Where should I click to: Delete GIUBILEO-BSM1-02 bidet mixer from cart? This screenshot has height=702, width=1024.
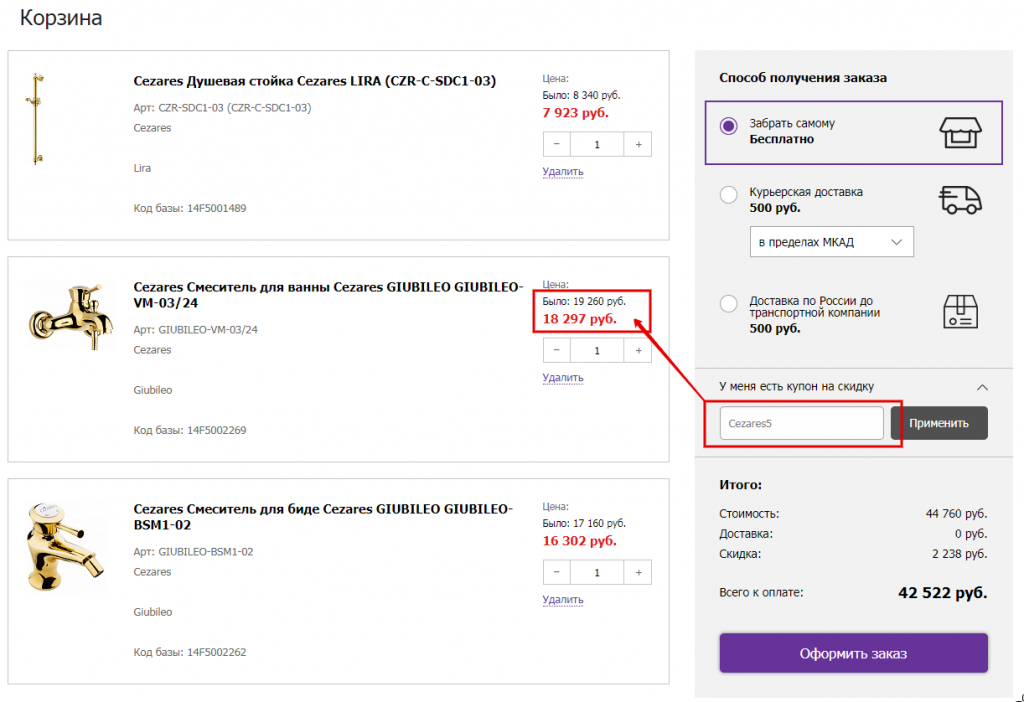click(x=563, y=600)
